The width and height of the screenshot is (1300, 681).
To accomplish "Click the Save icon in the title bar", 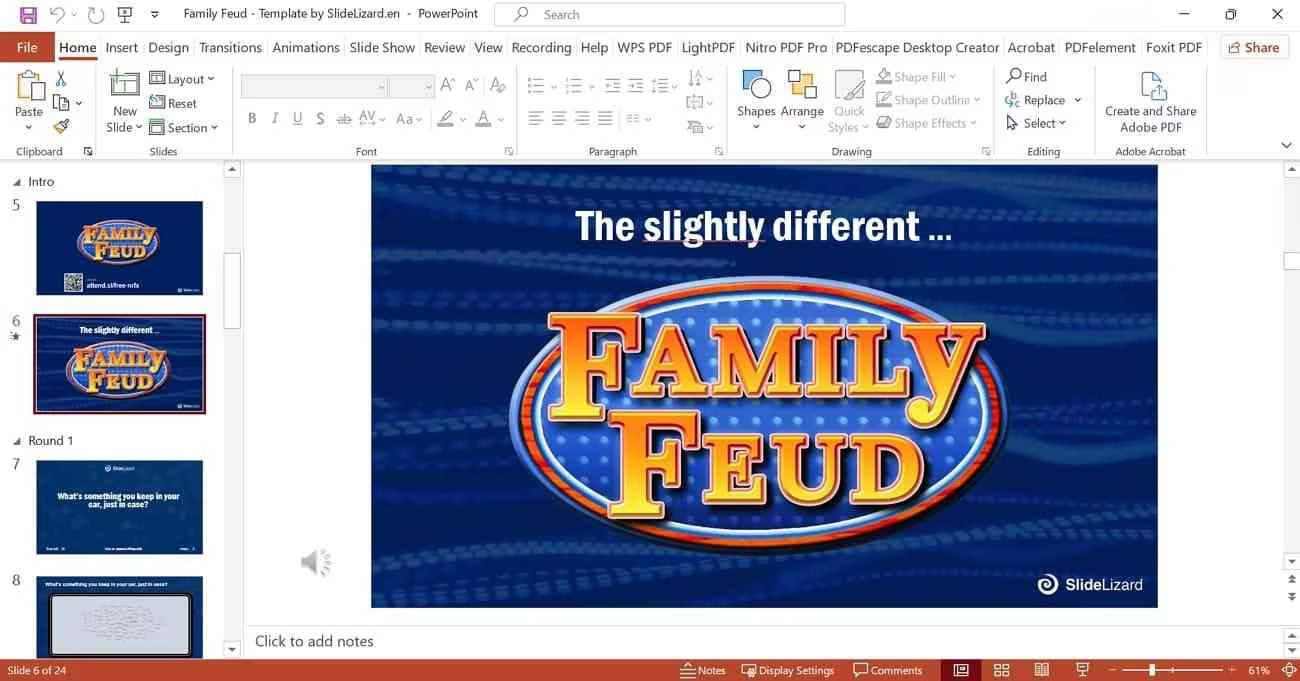I will [x=28, y=14].
